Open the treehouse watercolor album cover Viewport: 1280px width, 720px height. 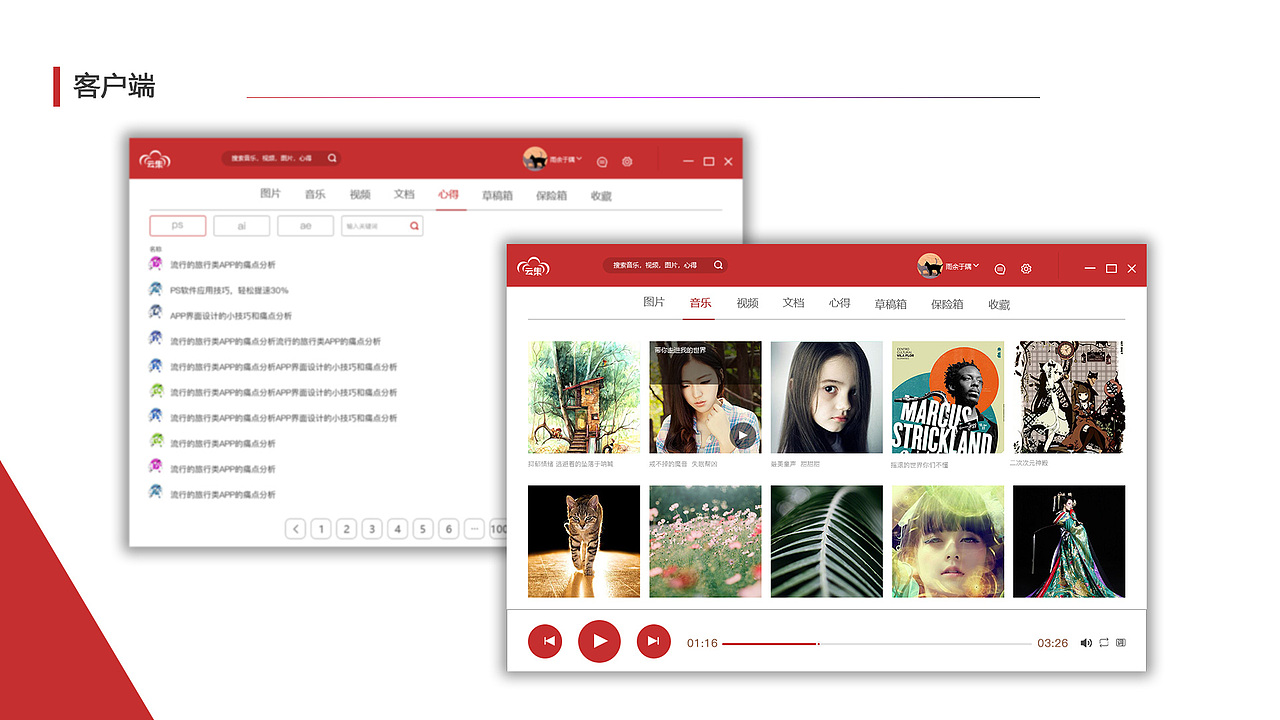tap(584, 397)
